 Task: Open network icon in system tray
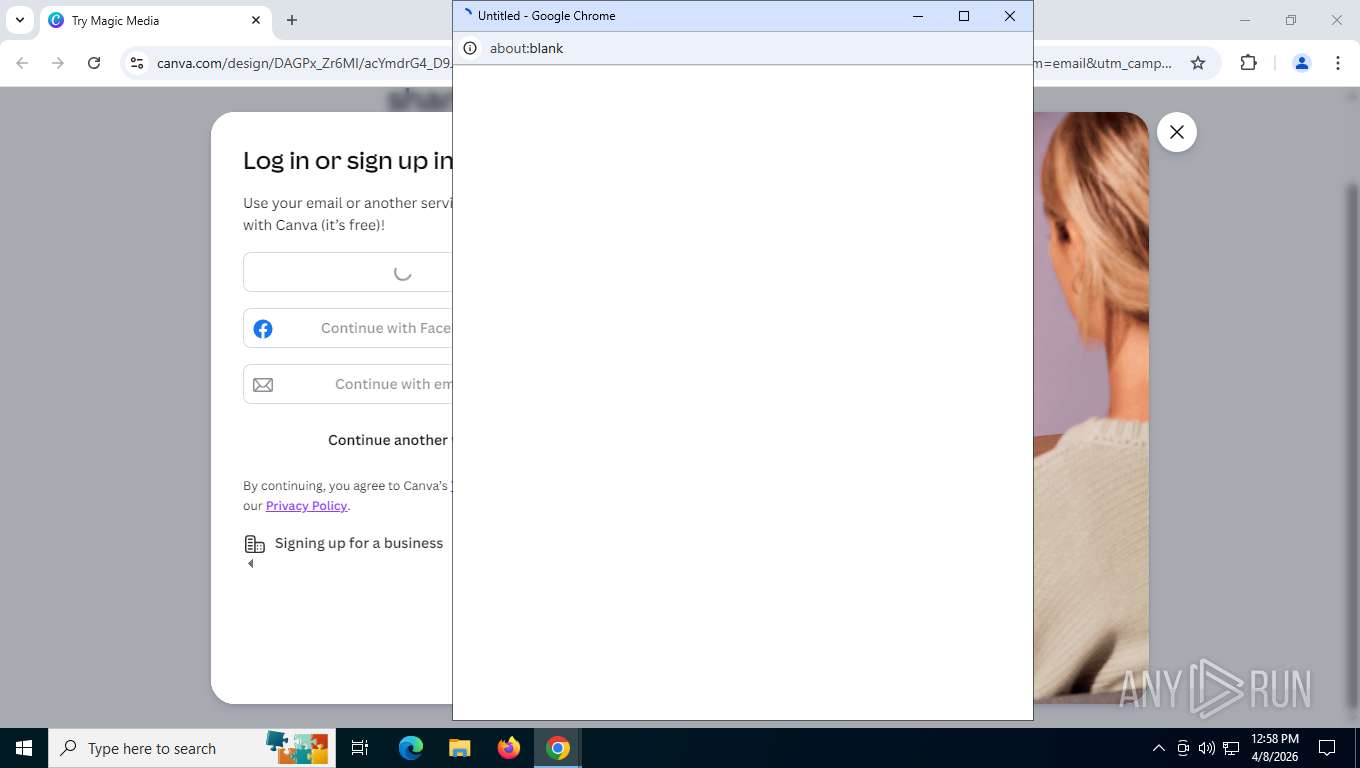1232,748
